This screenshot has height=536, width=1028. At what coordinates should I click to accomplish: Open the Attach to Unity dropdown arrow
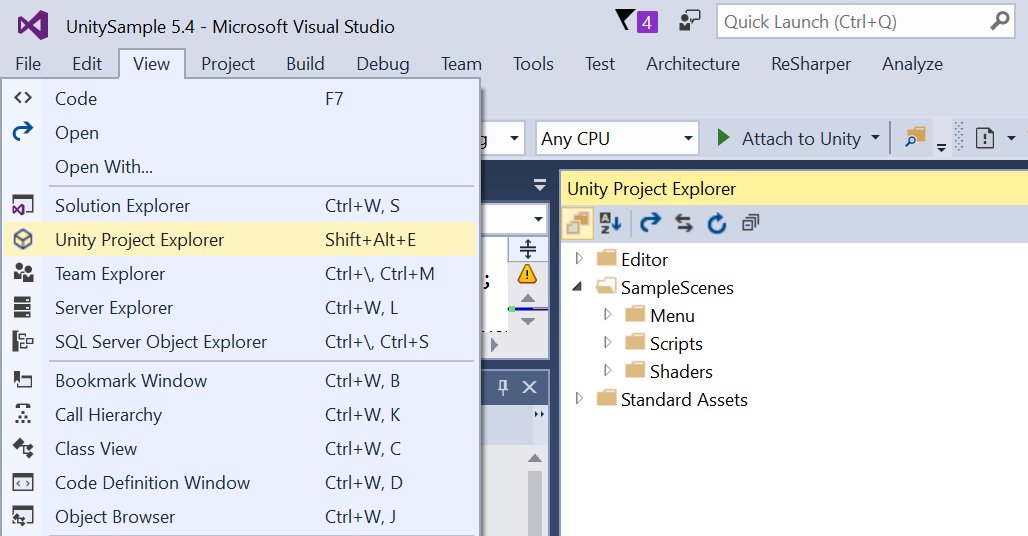875,138
